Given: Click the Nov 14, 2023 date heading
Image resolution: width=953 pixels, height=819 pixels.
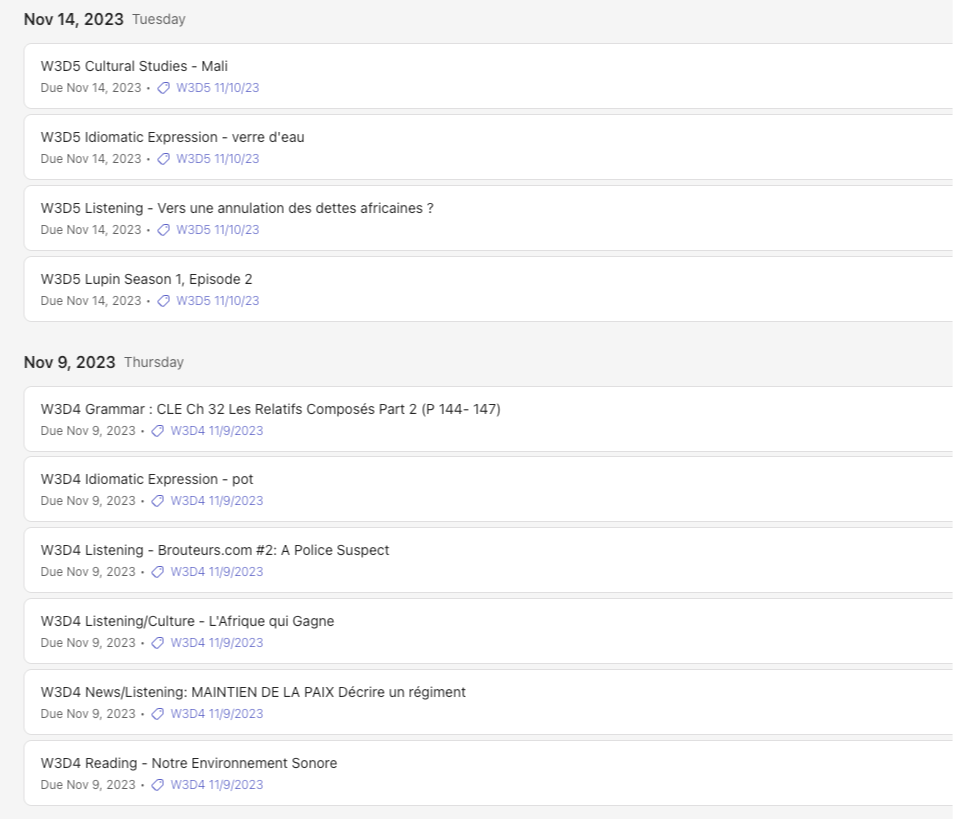Looking at the screenshot, I should [x=74, y=19].
